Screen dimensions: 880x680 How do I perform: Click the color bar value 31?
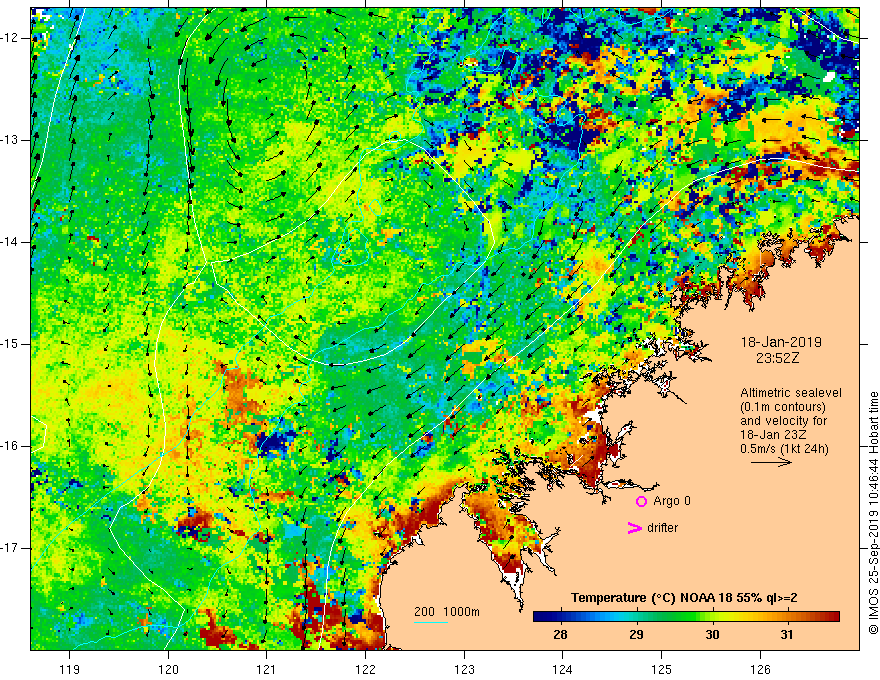(787, 635)
